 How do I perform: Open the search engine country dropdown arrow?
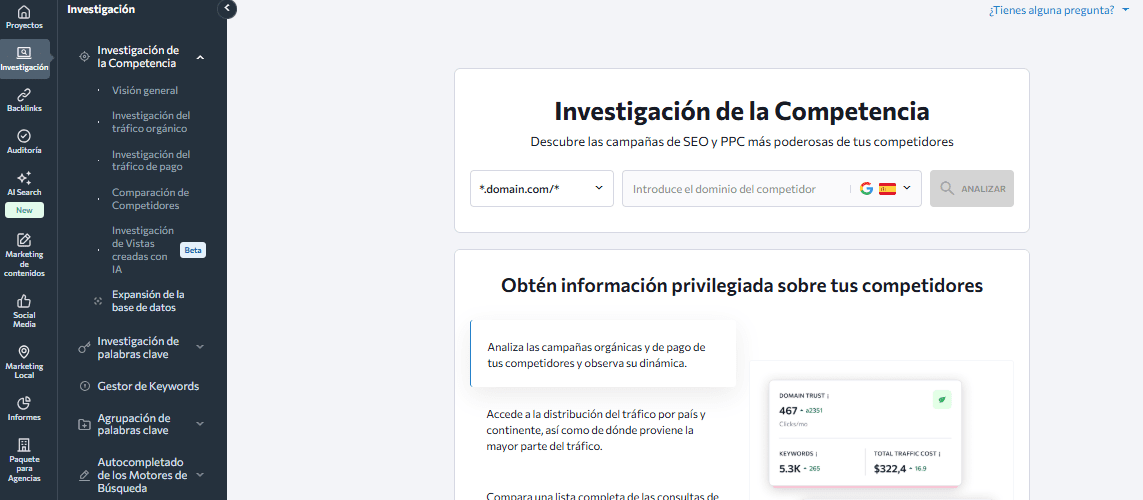[907, 188]
